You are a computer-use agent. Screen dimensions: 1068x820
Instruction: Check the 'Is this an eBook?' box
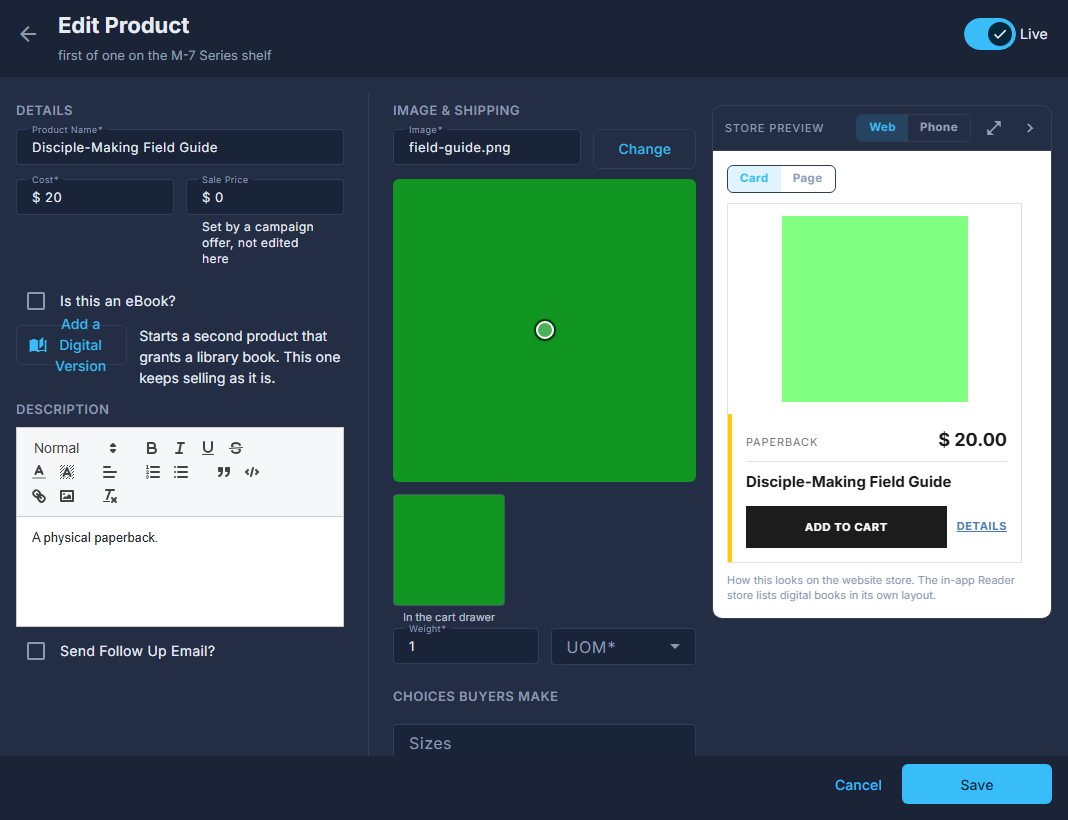coord(36,301)
